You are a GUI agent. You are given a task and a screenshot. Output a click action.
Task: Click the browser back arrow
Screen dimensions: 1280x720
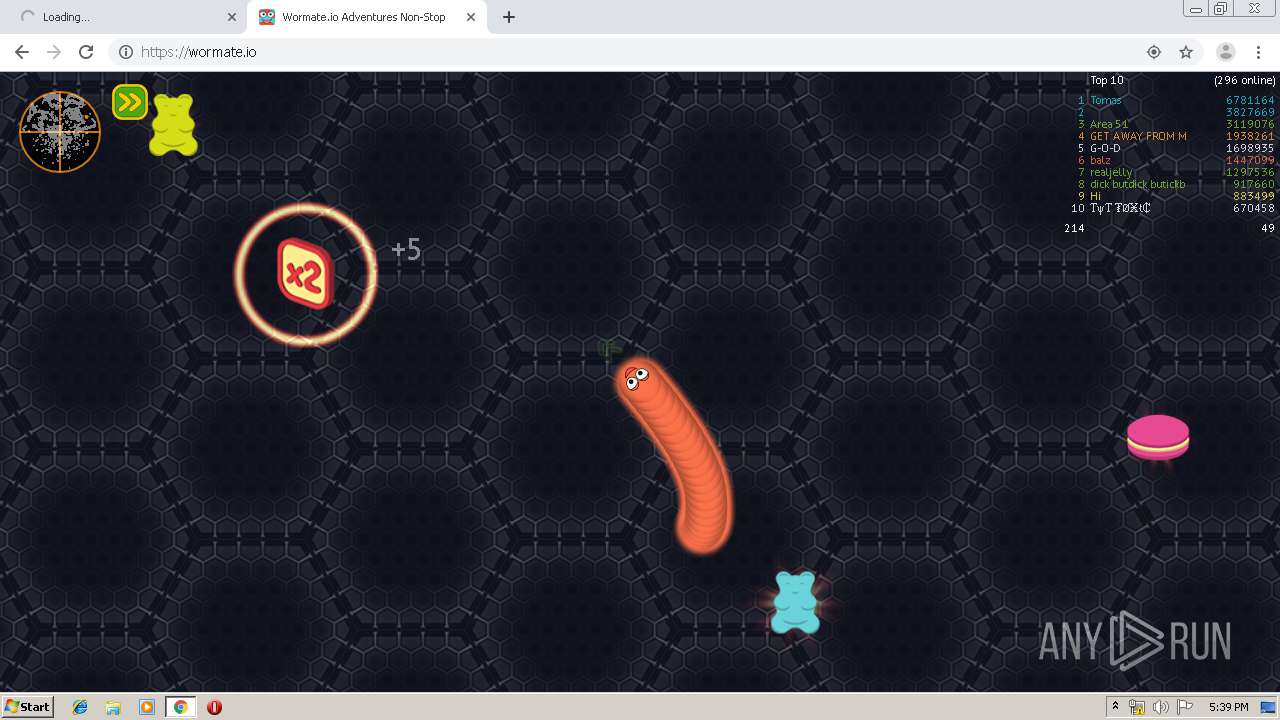pos(22,52)
